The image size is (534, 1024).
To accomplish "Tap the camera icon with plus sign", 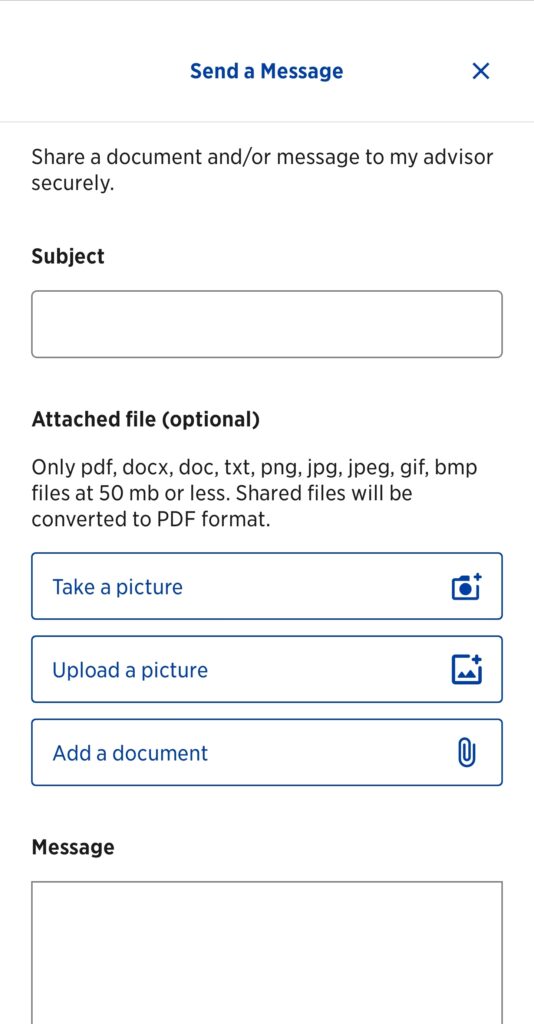I will (x=467, y=586).
